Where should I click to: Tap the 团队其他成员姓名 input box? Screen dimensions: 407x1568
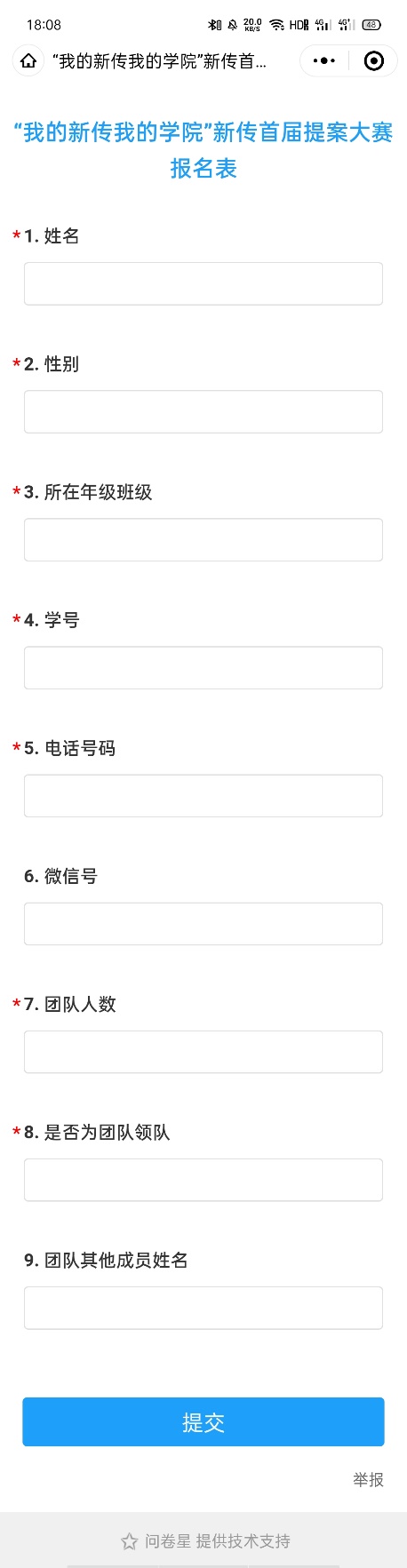coord(203,1308)
